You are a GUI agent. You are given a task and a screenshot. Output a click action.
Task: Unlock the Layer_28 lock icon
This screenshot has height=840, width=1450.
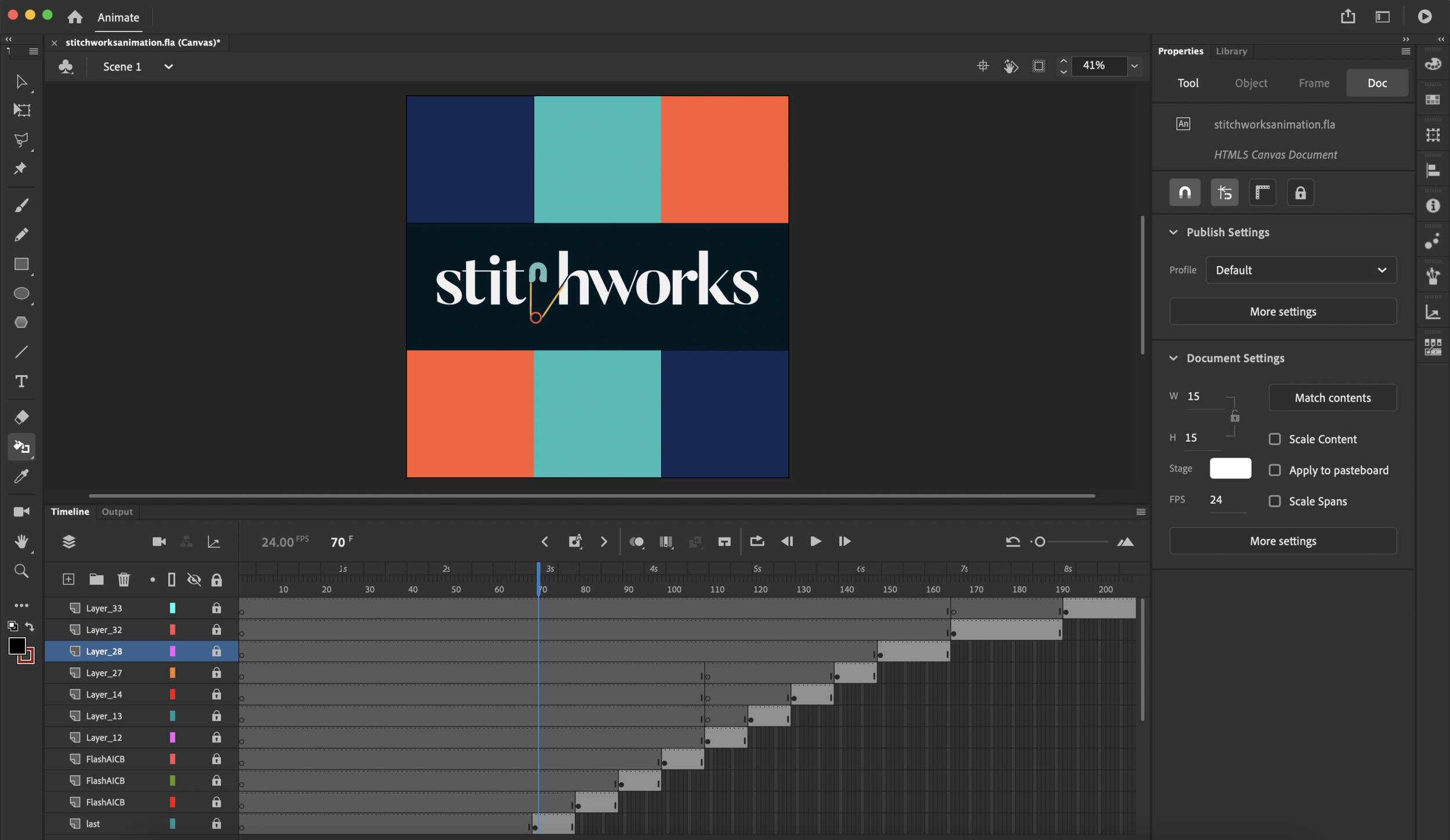[216, 651]
